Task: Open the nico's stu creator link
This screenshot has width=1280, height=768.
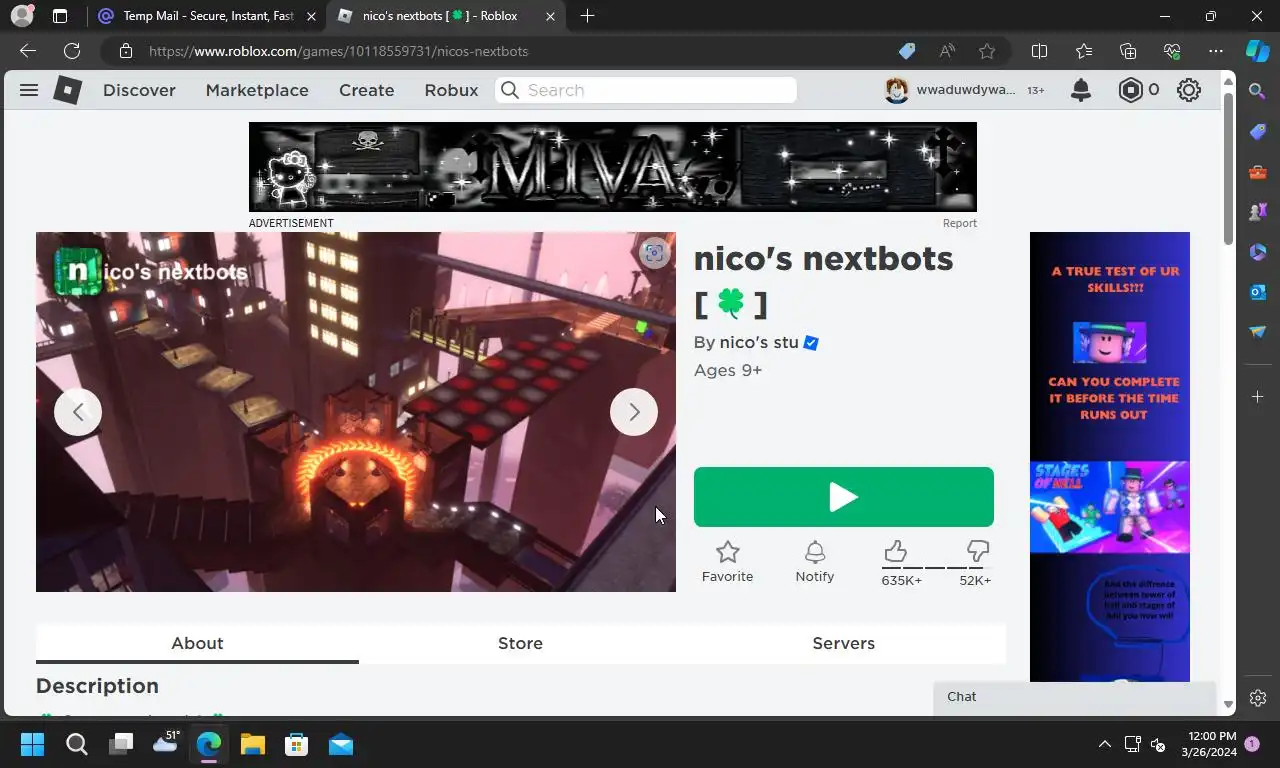Action: point(759,342)
